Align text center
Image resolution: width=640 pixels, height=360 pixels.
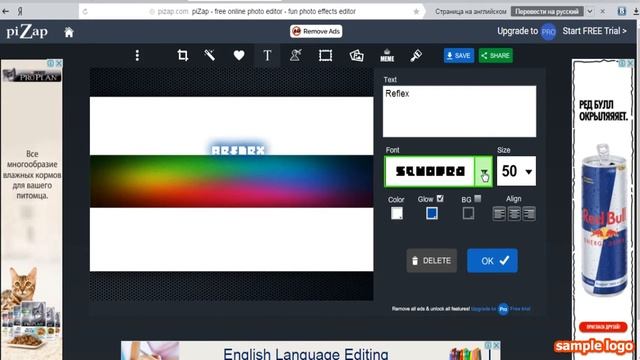click(514, 213)
